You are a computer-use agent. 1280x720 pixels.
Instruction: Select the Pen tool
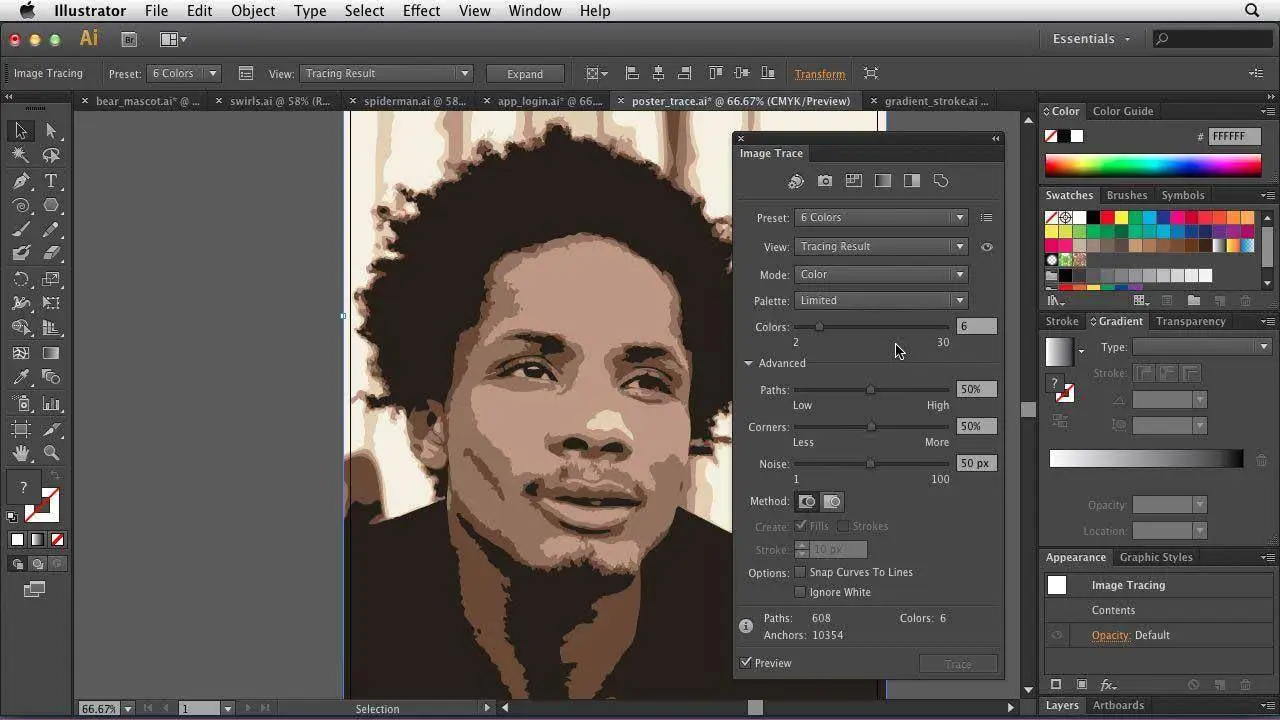(x=21, y=181)
